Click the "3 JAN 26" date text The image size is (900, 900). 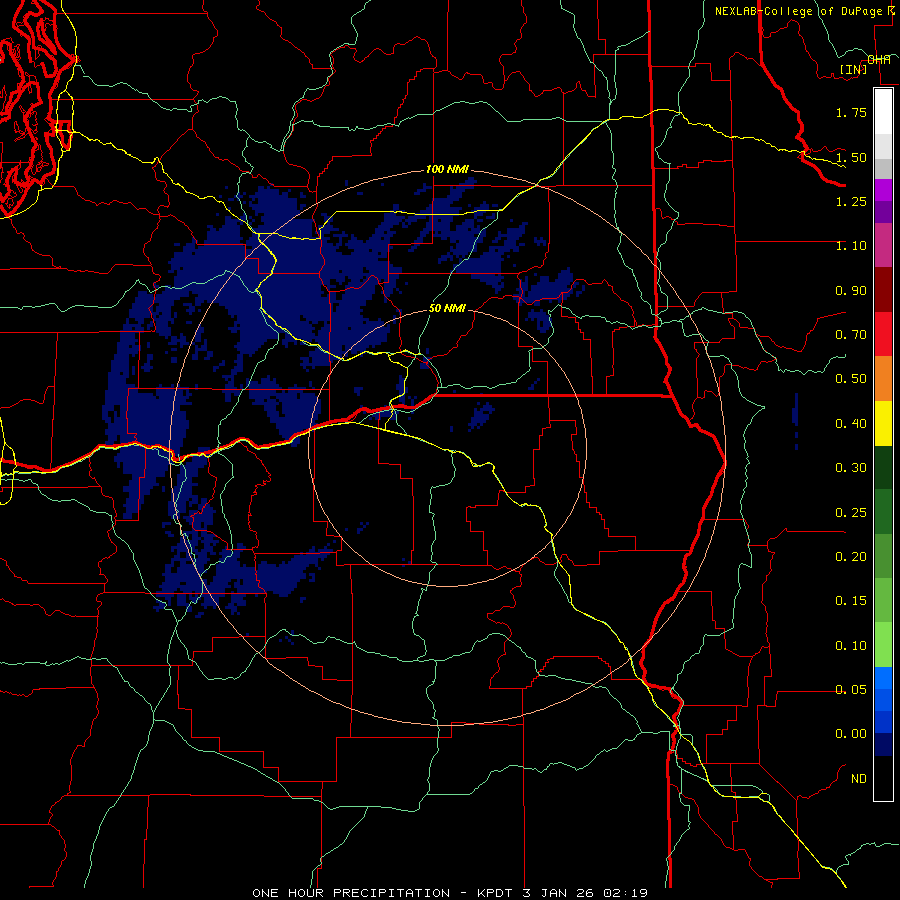point(560,893)
